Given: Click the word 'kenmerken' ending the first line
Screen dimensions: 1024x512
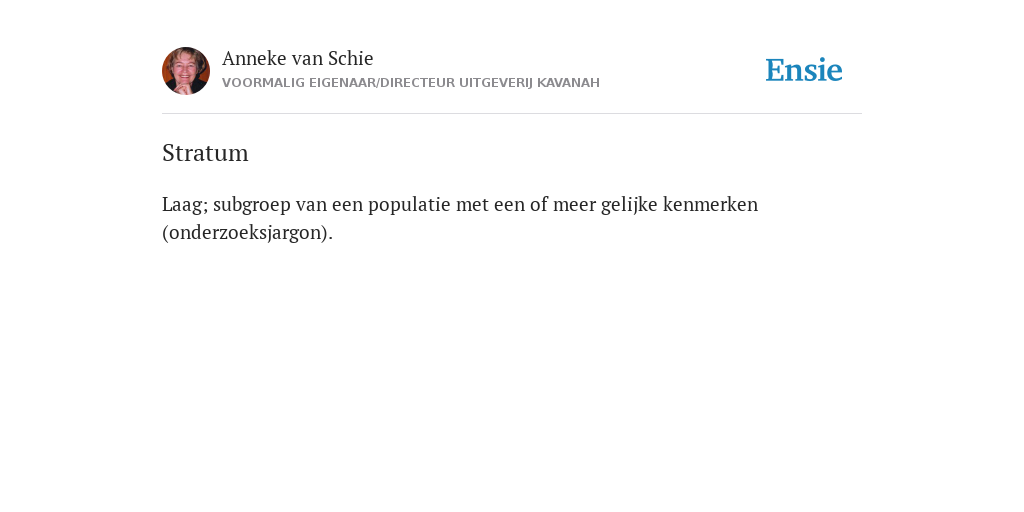Looking at the screenshot, I should click(x=711, y=204).
